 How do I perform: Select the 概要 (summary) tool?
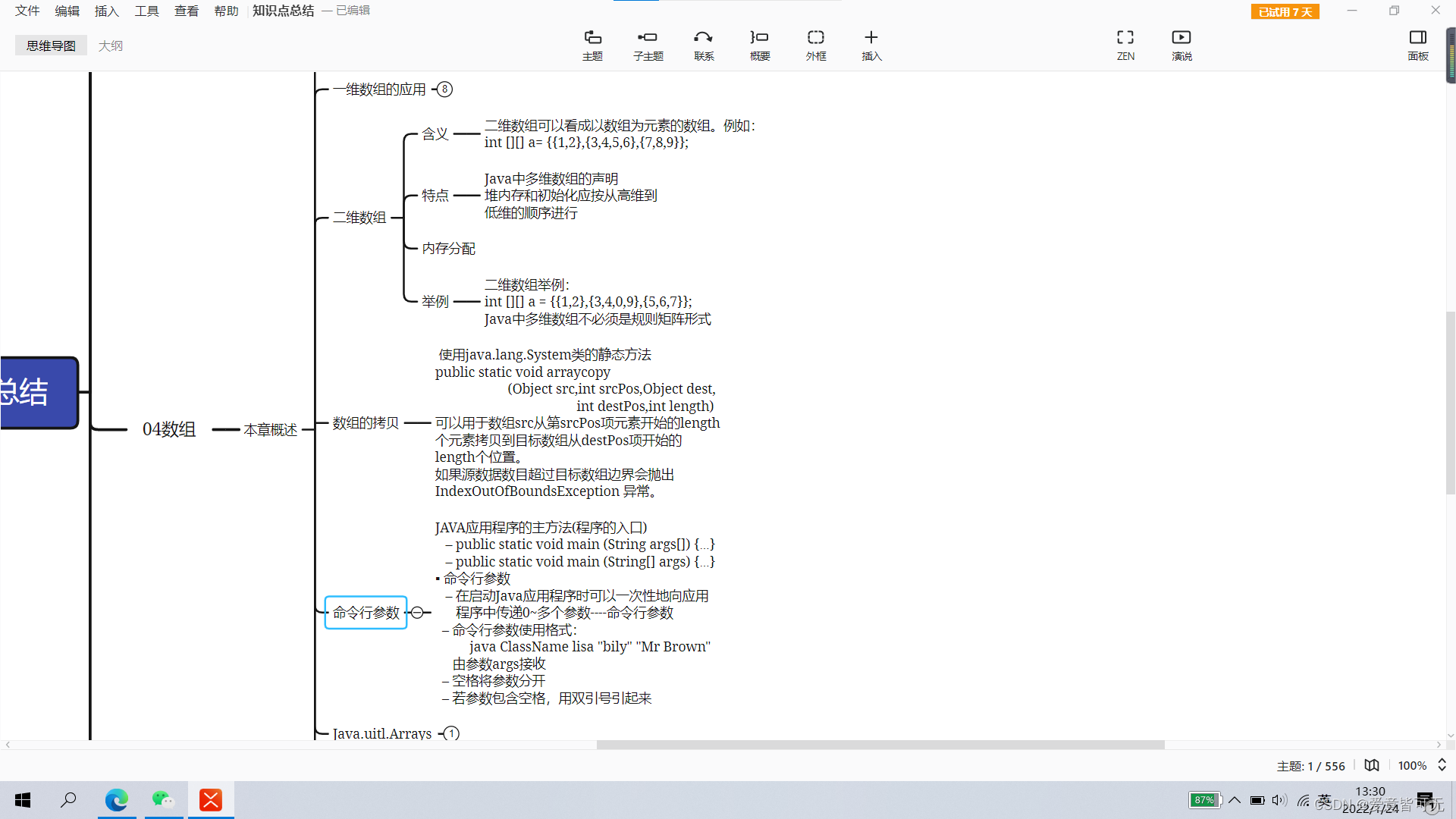(760, 45)
